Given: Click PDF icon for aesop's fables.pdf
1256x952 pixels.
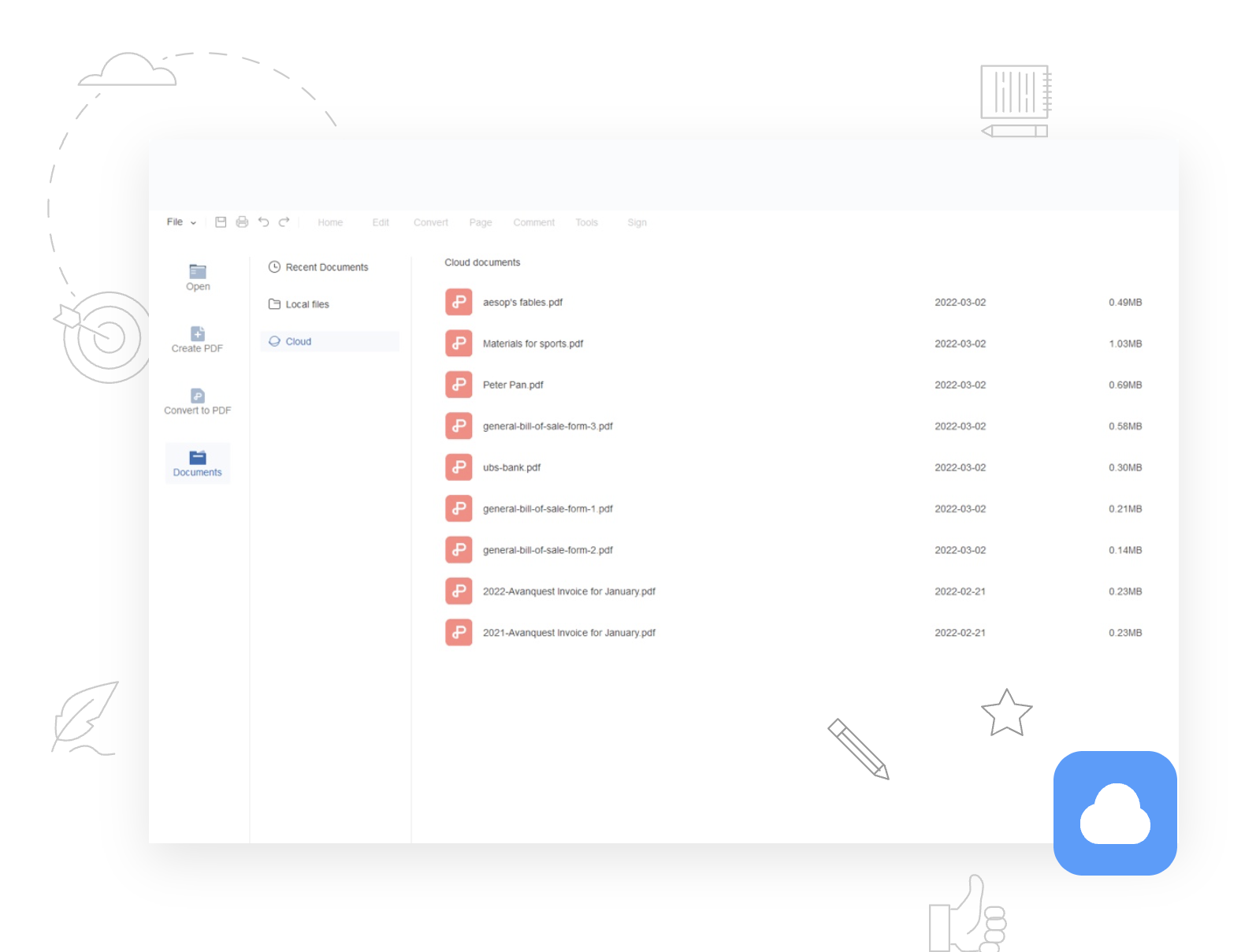Looking at the screenshot, I should (x=459, y=302).
